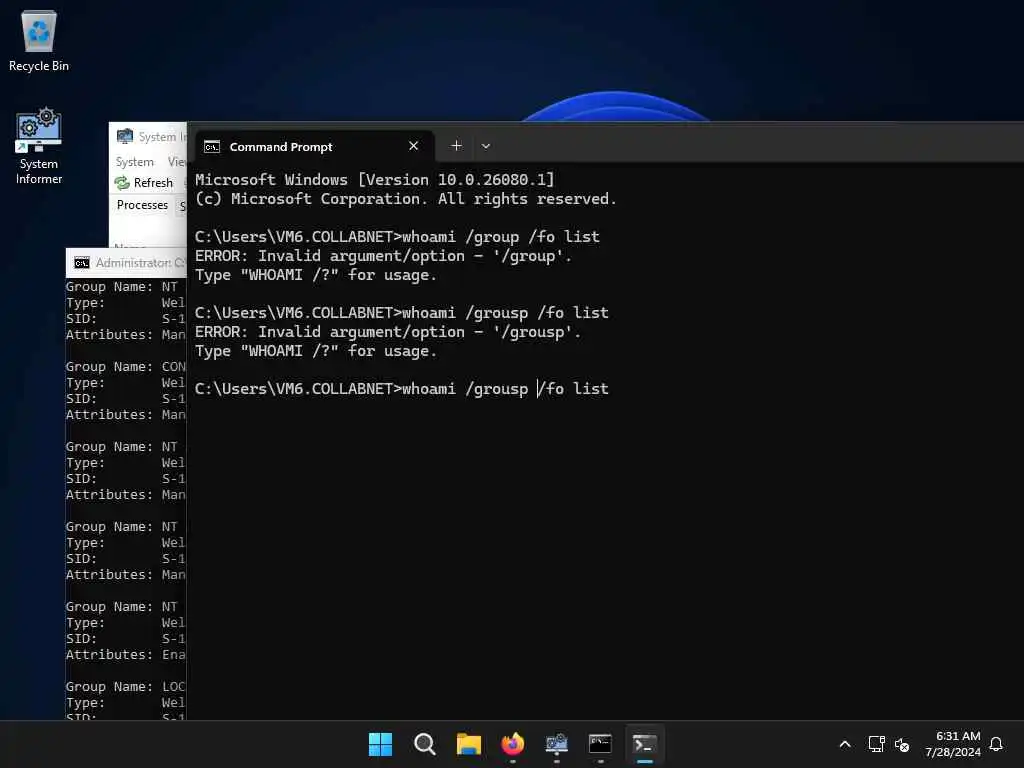This screenshot has height=768, width=1024.
Task: Click the Administrator command prompt title icon
Action: click(82, 263)
